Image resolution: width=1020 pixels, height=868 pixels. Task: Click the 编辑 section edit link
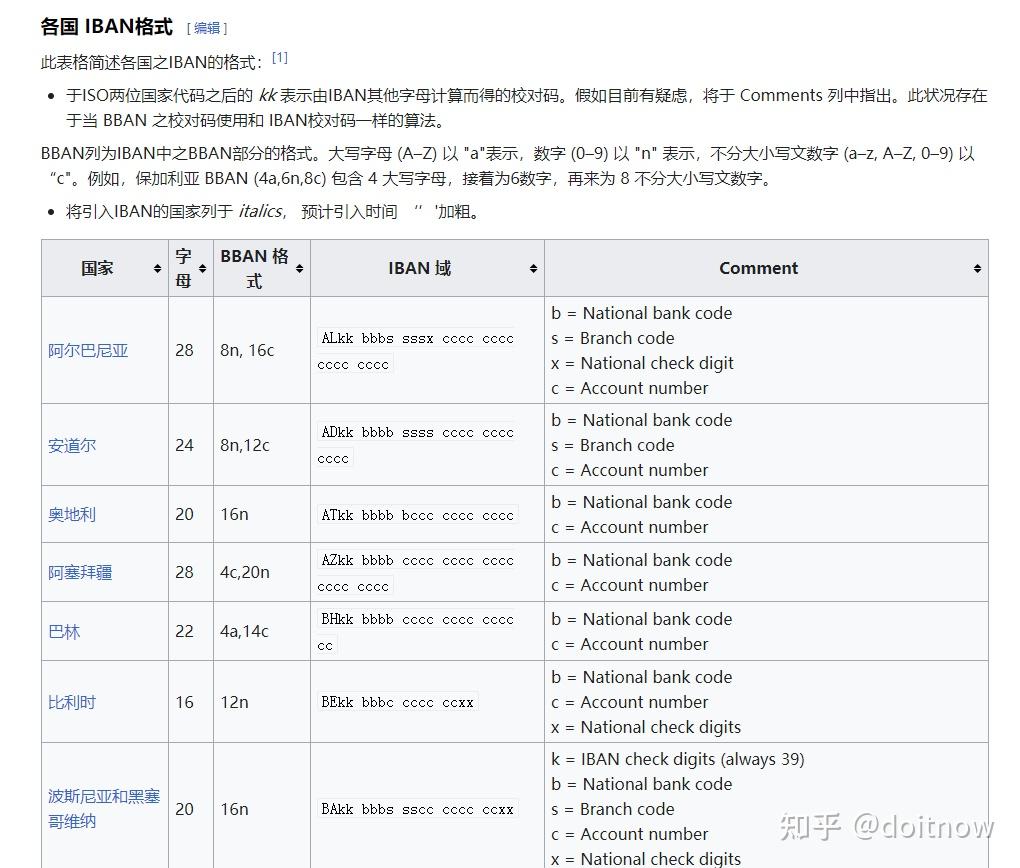coord(207,28)
